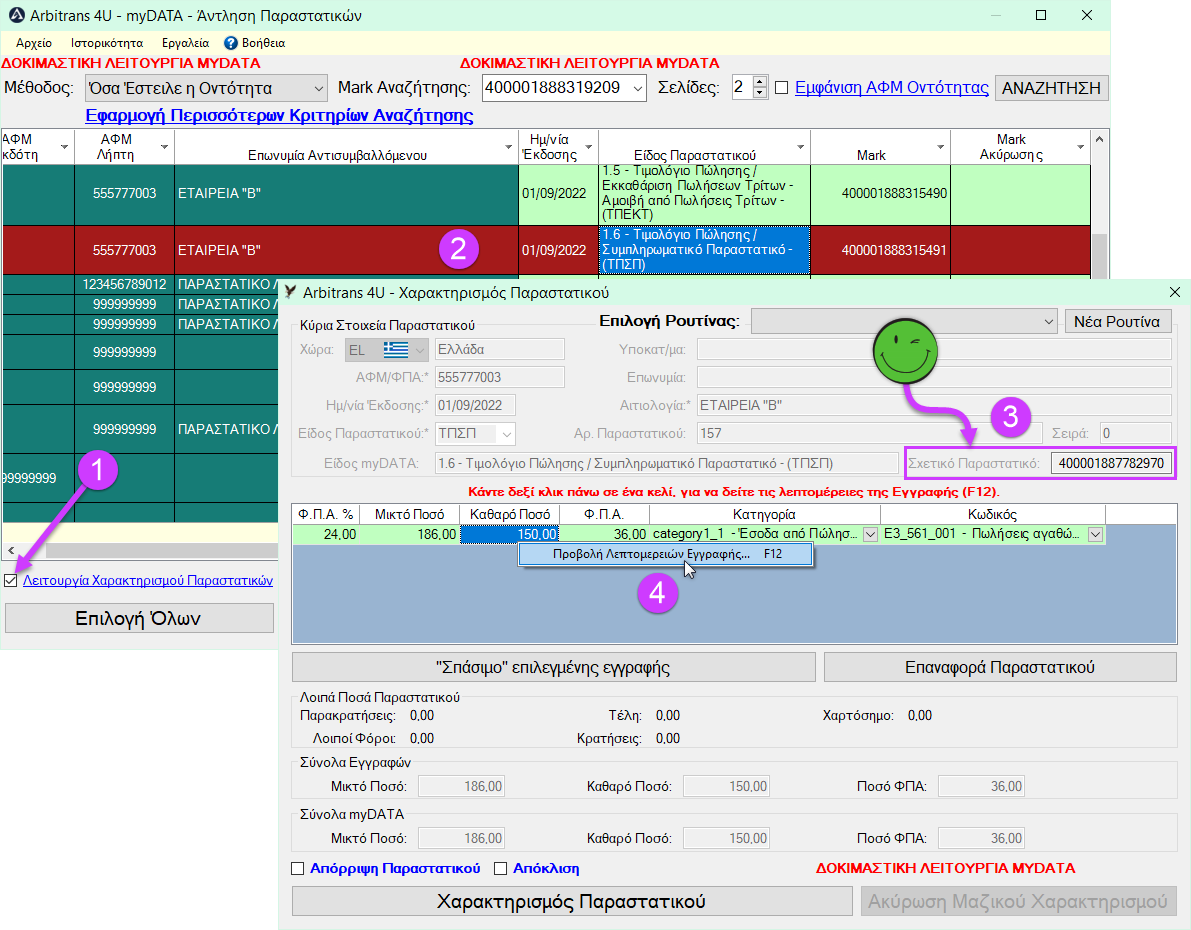
Task: Click the Λειτουργία Χαρακτηρισμού Παραστατικών link
Action: click(148, 580)
